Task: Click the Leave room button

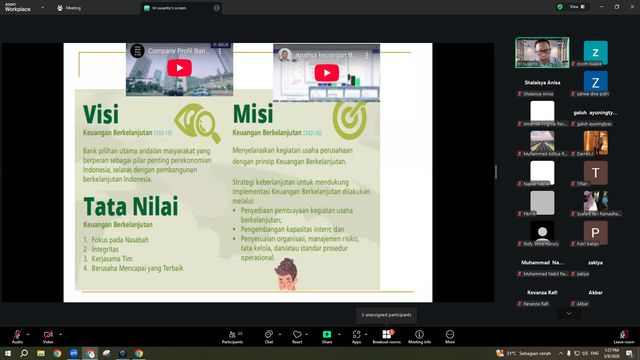Action: point(624,337)
